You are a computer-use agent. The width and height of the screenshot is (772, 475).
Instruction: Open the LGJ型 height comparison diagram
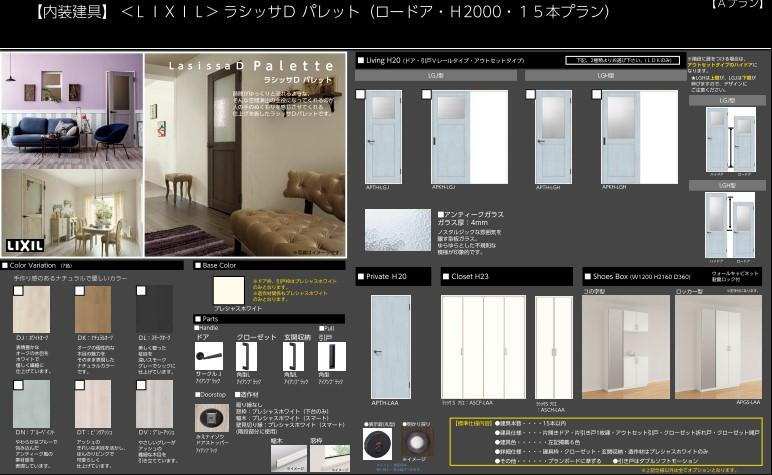[731, 142]
